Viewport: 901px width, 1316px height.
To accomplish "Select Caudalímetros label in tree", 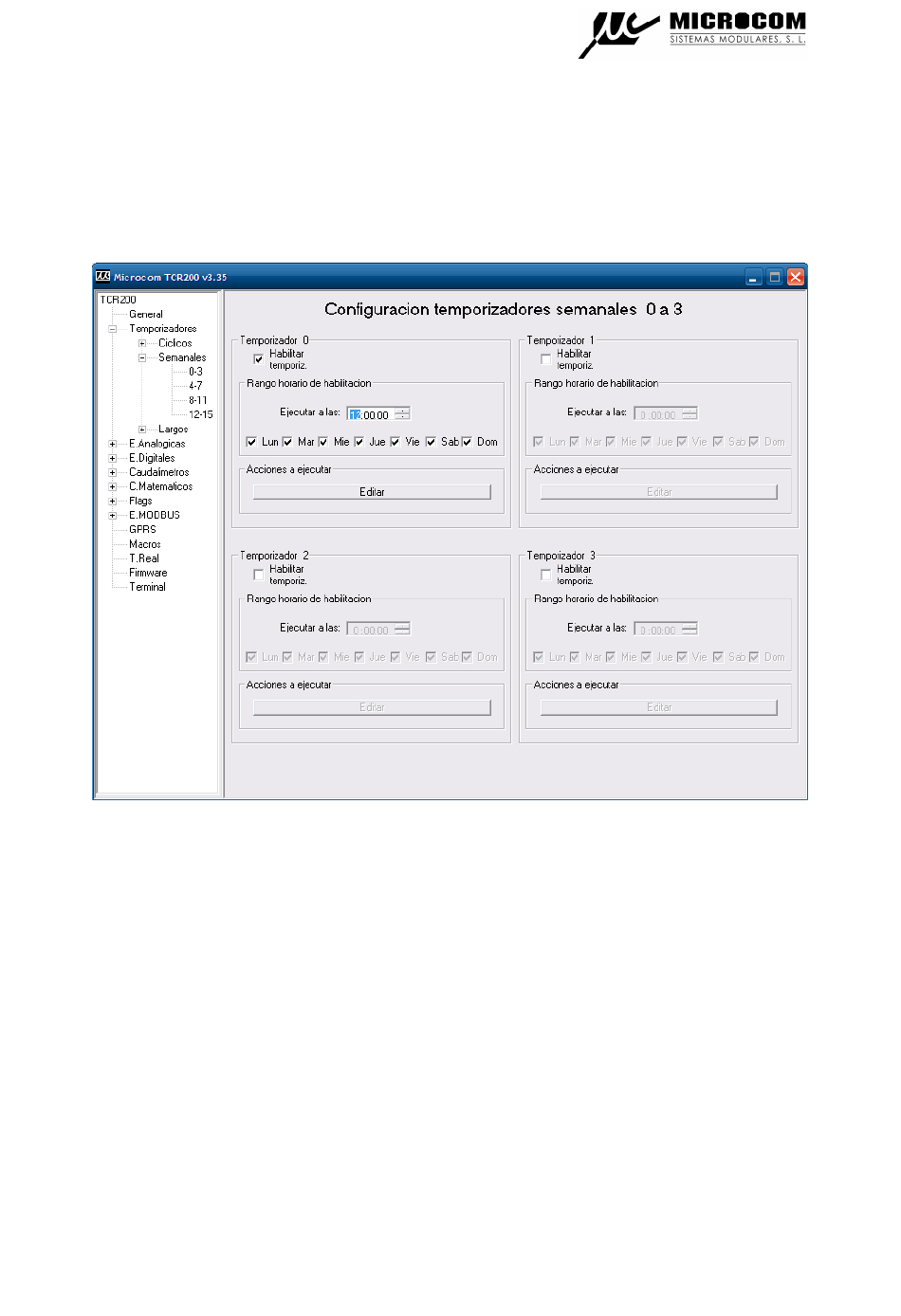I will pyautogui.click(x=159, y=472).
